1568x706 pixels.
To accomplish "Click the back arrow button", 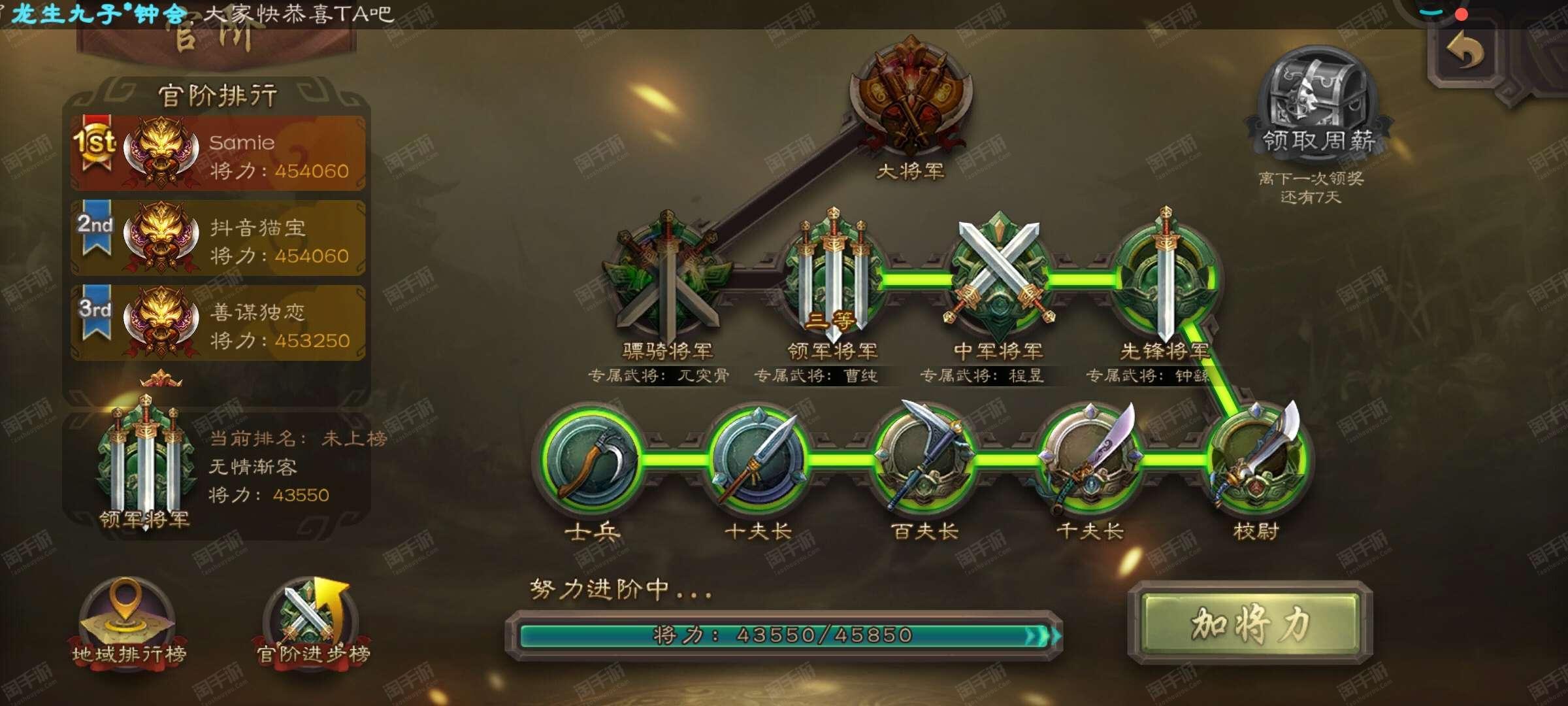I will point(1465,51).
